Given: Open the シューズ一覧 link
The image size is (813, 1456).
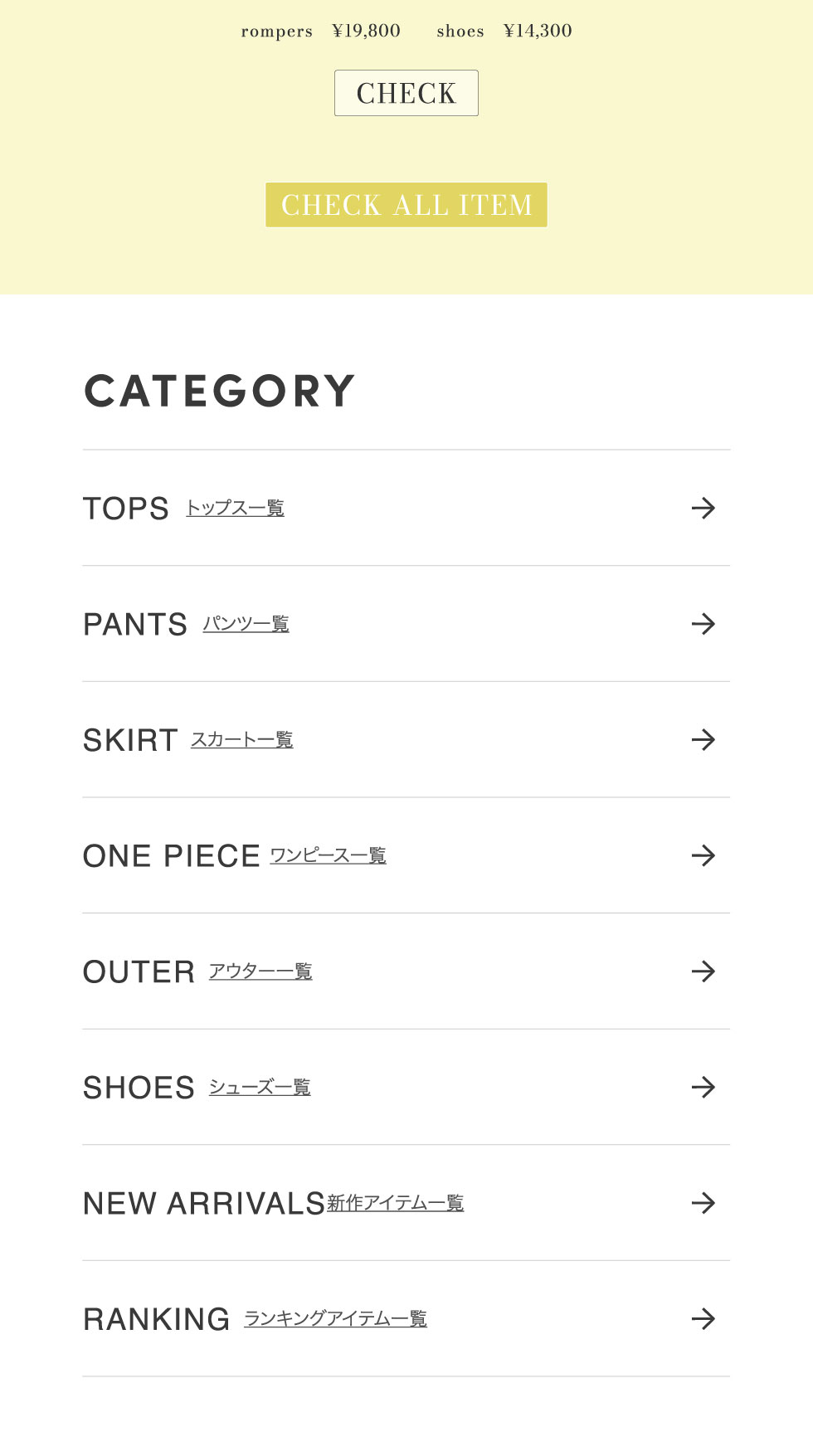Looking at the screenshot, I should (260, 1087).
